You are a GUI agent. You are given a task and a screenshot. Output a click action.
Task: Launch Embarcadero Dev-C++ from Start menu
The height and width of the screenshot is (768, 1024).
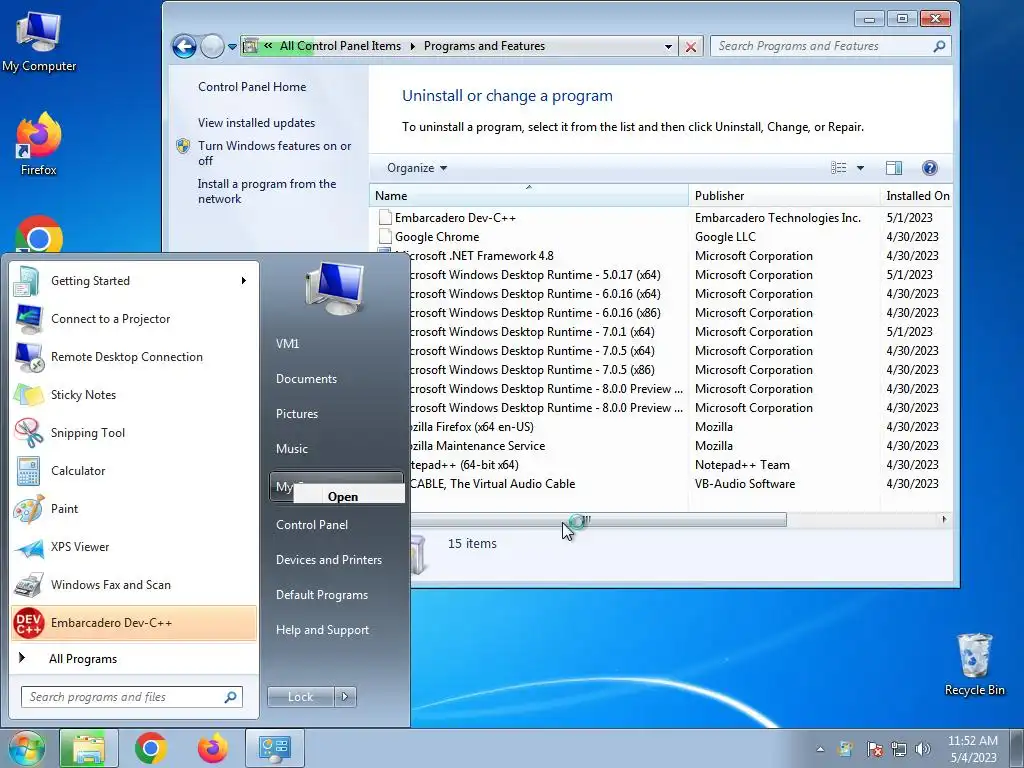134,623
